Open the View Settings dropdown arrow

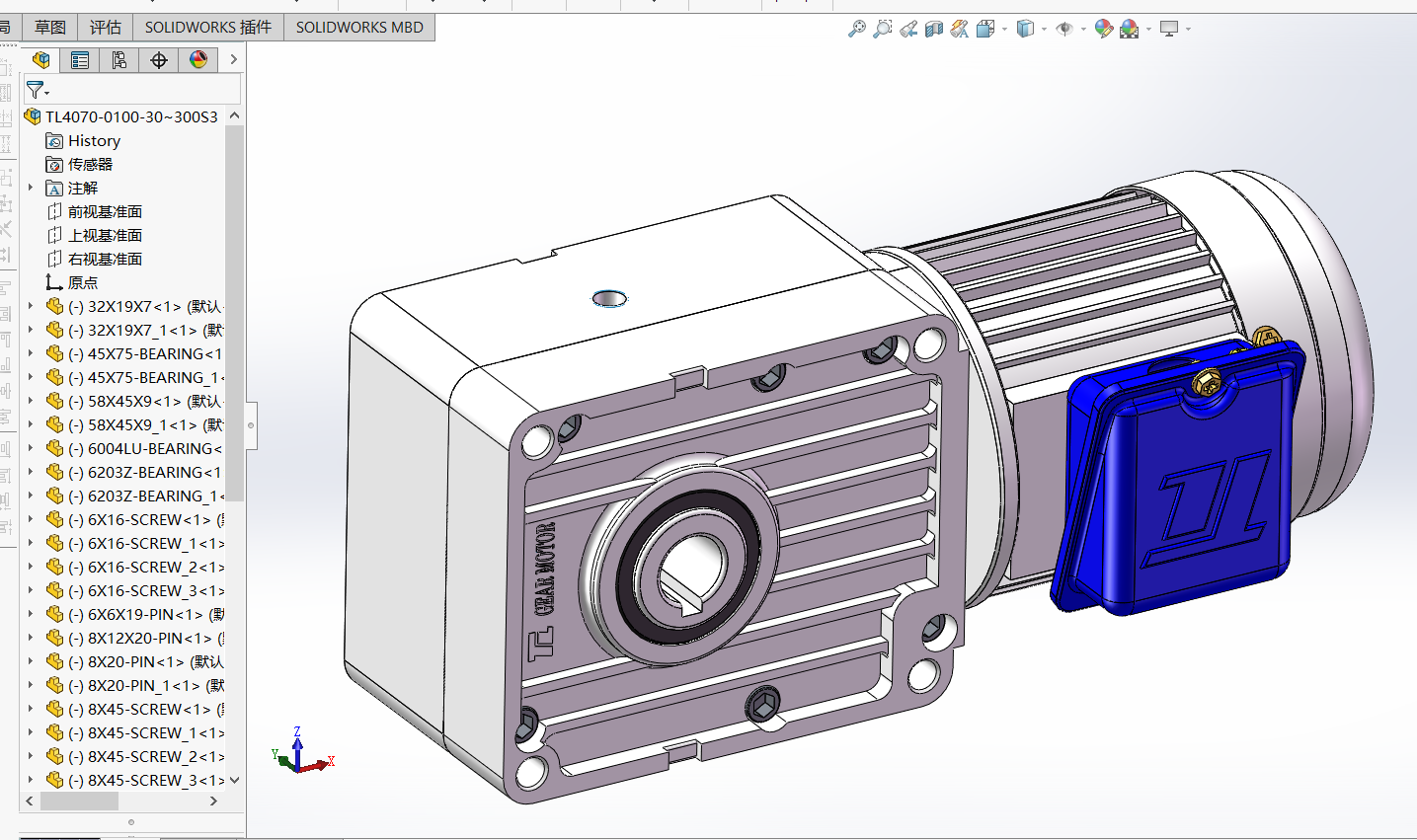pos(1188,29)
